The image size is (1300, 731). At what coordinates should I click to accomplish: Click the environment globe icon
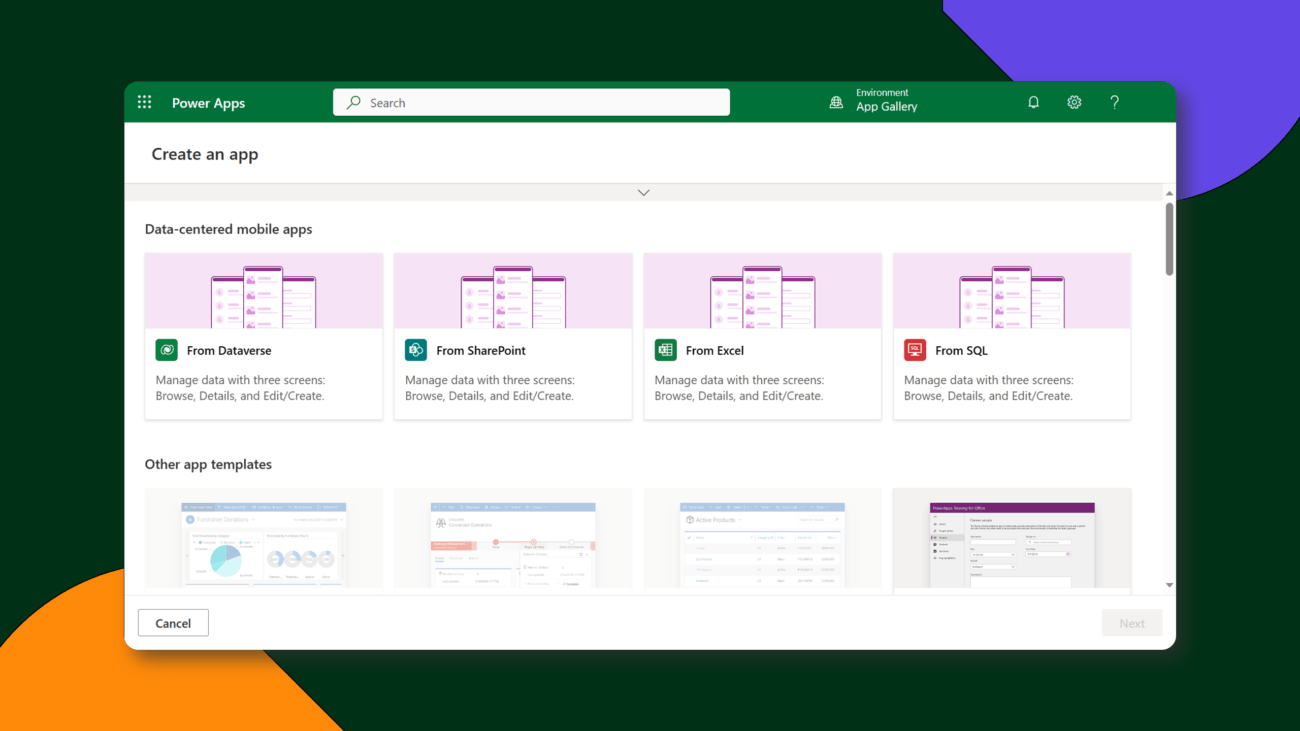[x=836, y=102]
